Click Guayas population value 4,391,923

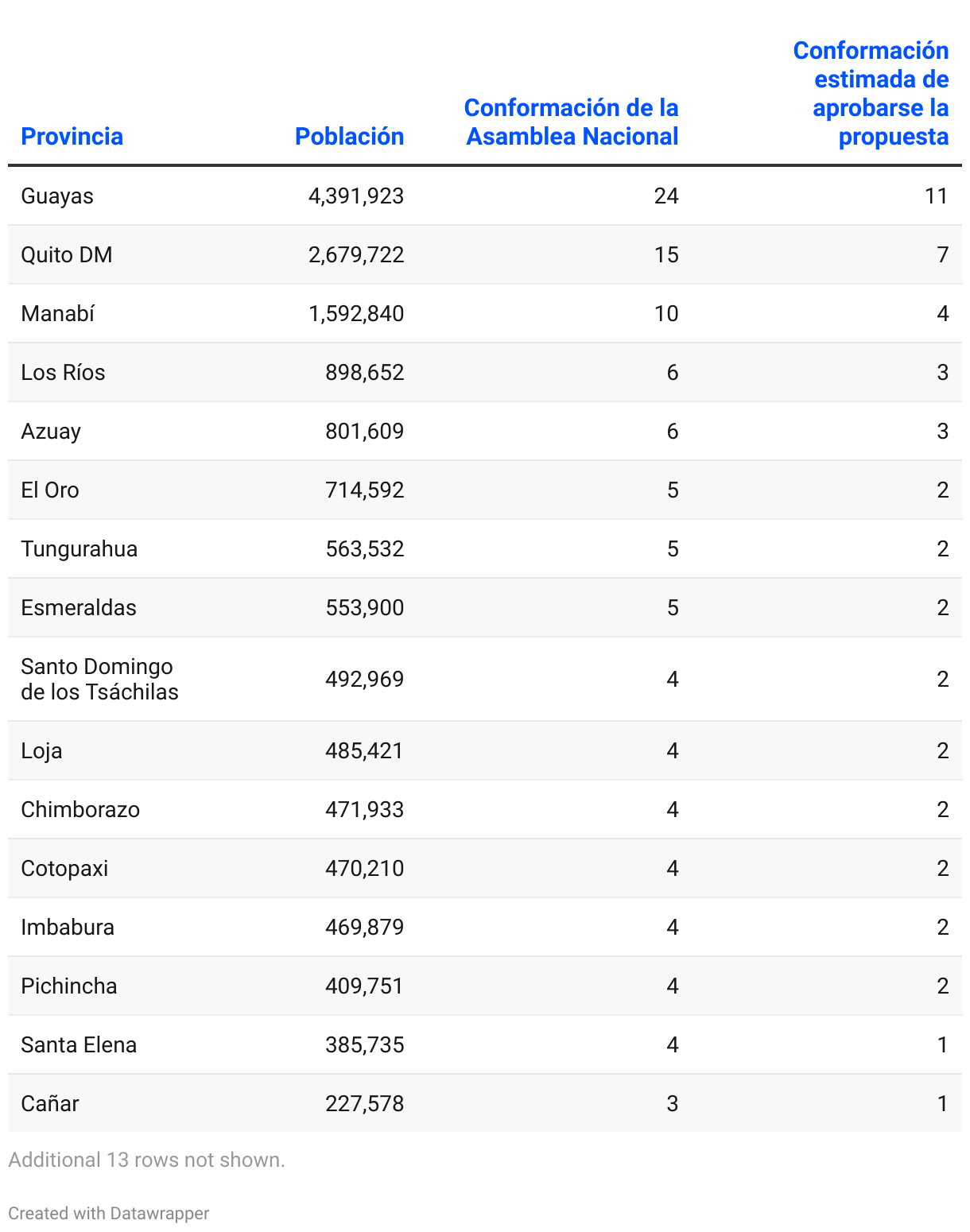click(x=356, y=196)
